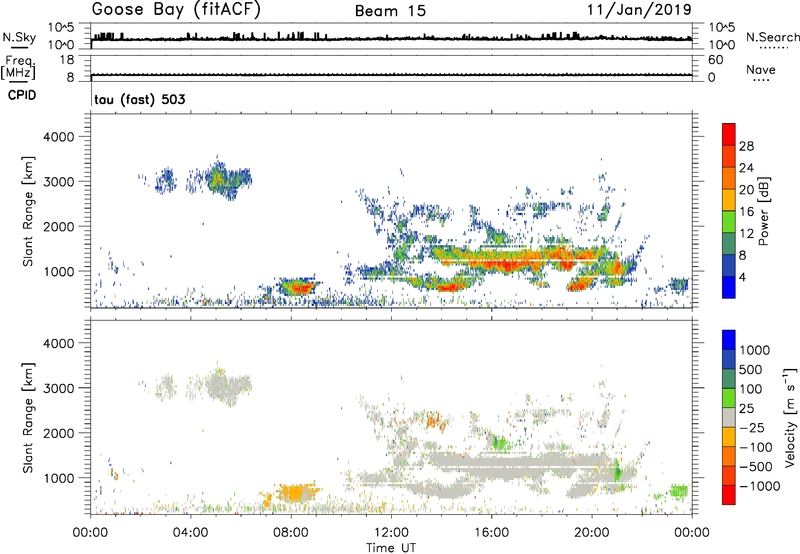Click '-25' on the velocity colorbar
The height and width of the screenshot is (554, 800).
(752, 427)
